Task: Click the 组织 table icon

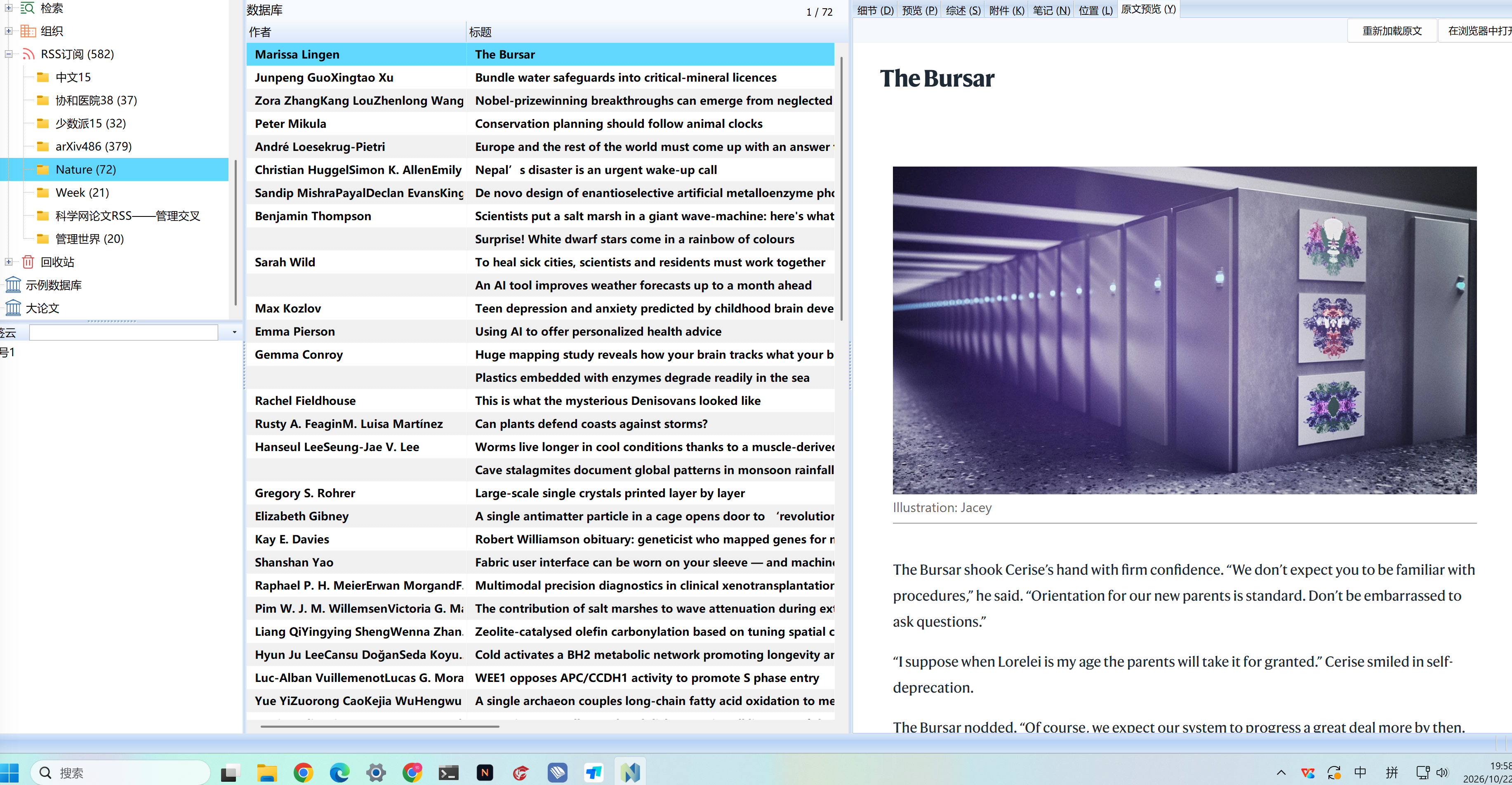Action: pyautogui.click(x=28, y=31)
